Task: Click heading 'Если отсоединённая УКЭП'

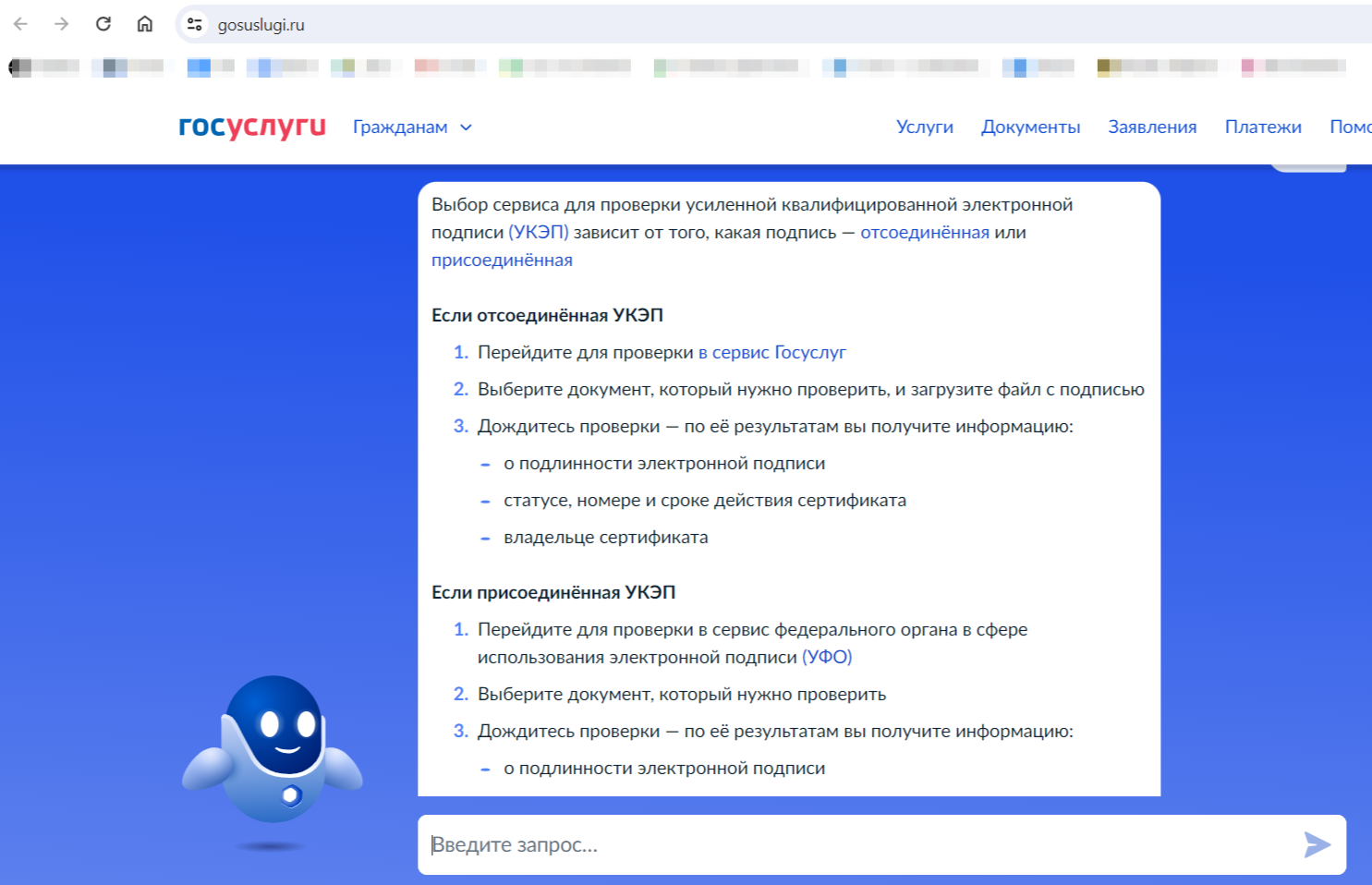Action: click(x=547, y=316)
